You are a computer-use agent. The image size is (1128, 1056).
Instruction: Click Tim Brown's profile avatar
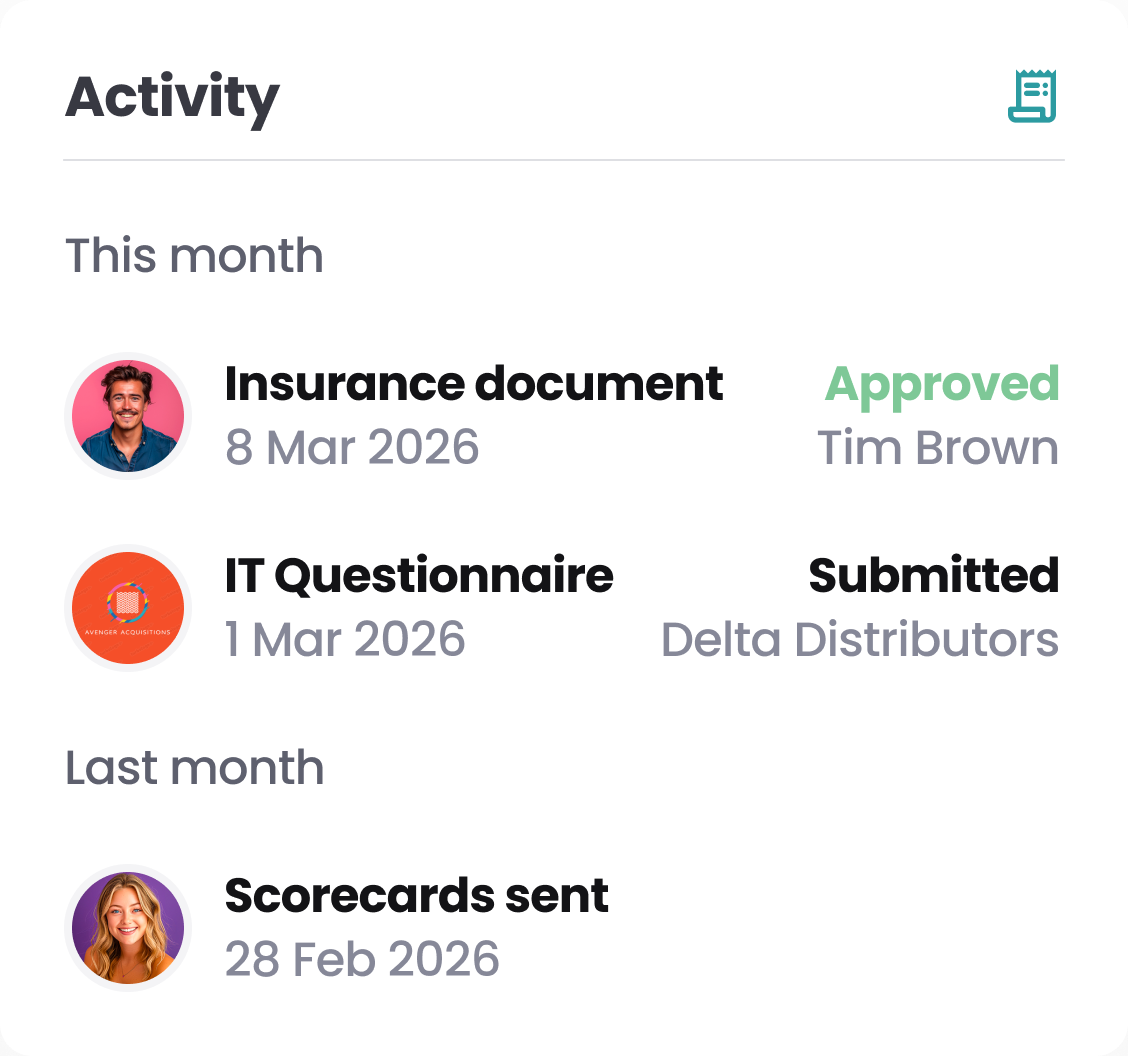[128, 416]
